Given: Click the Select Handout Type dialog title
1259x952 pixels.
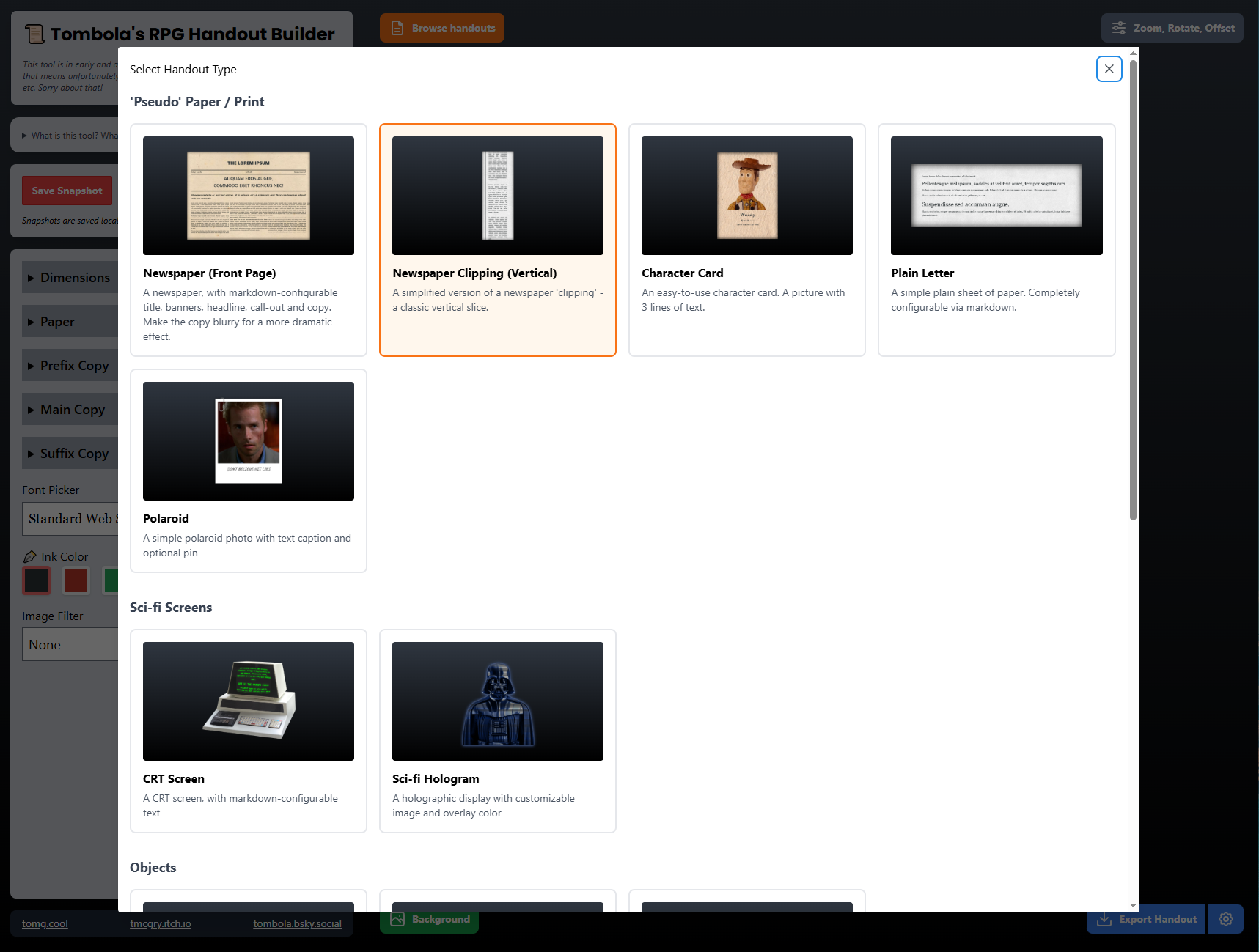Looking at the screenshot, I should click(x=183, y=70).
